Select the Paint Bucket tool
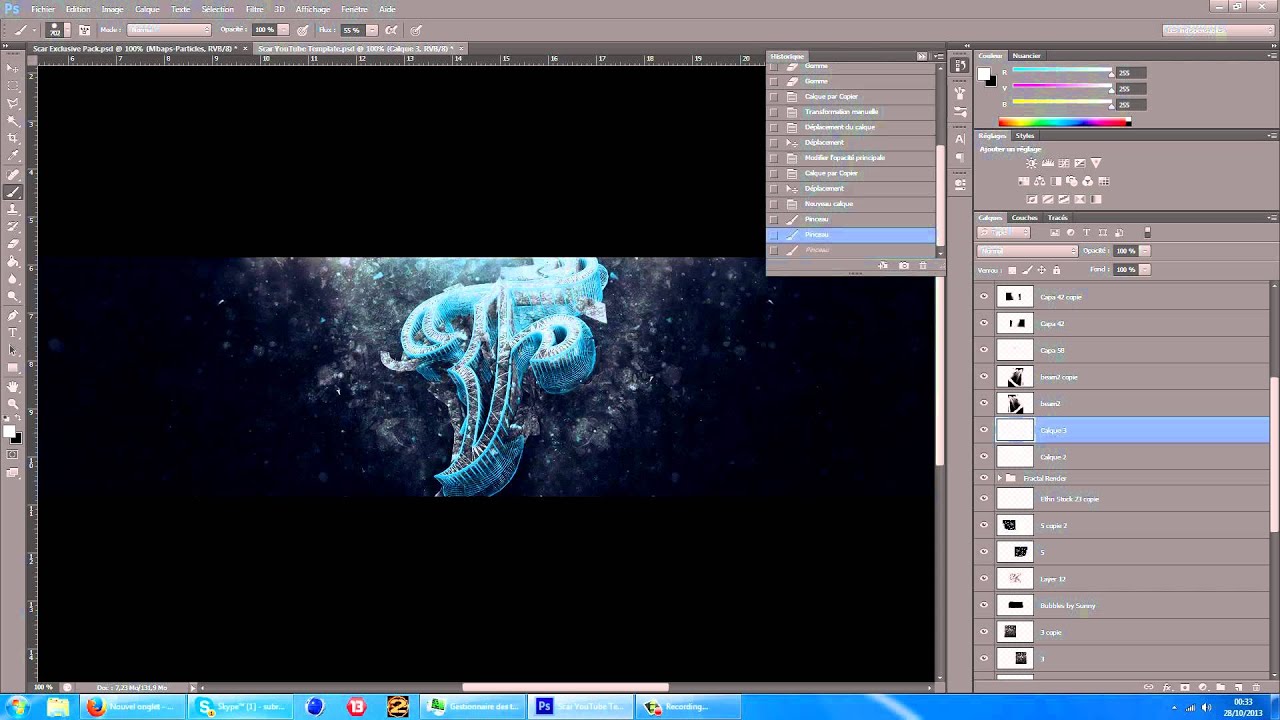 tap(13, 262)
